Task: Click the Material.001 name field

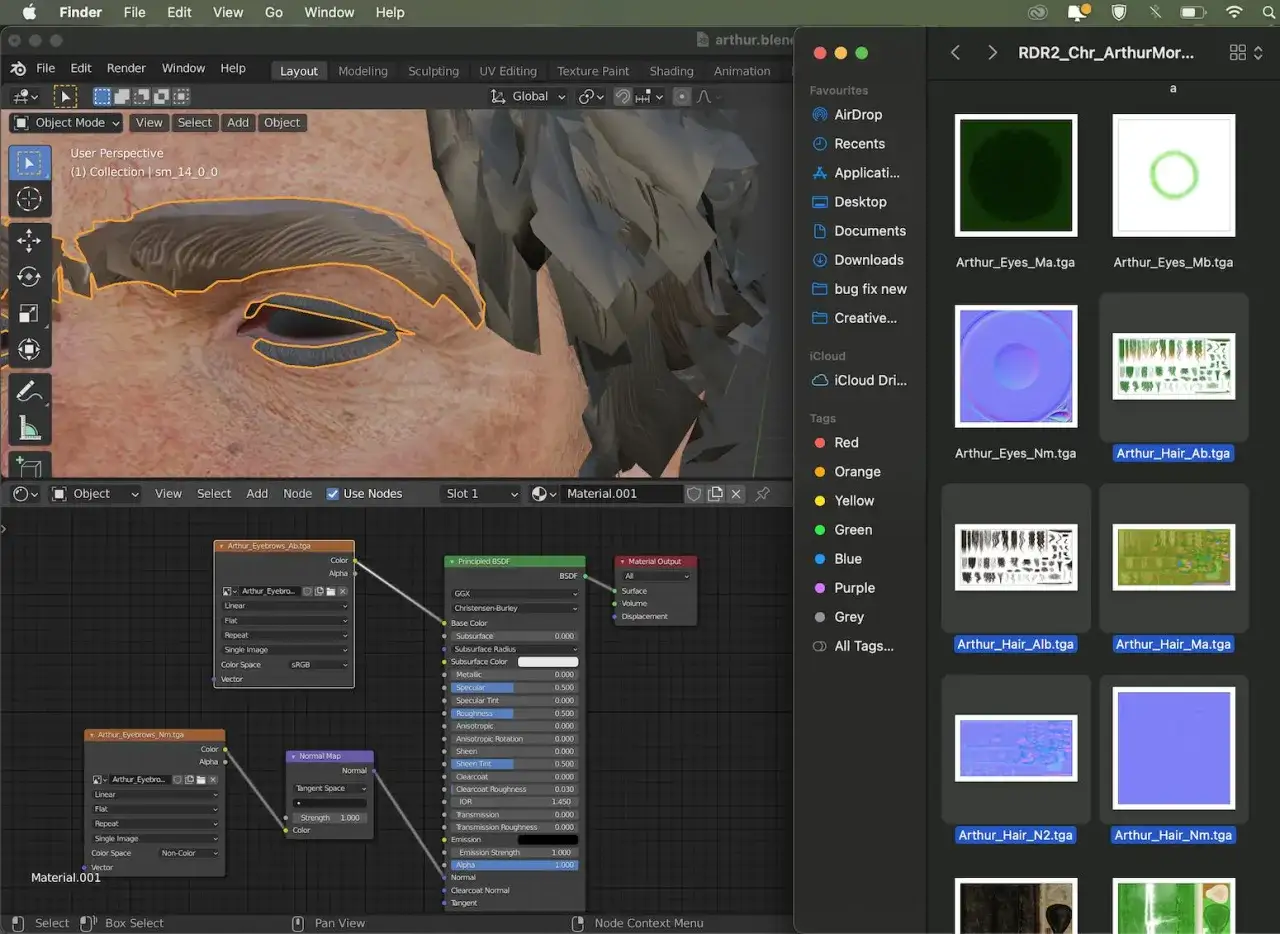Action: click(622, 494)
